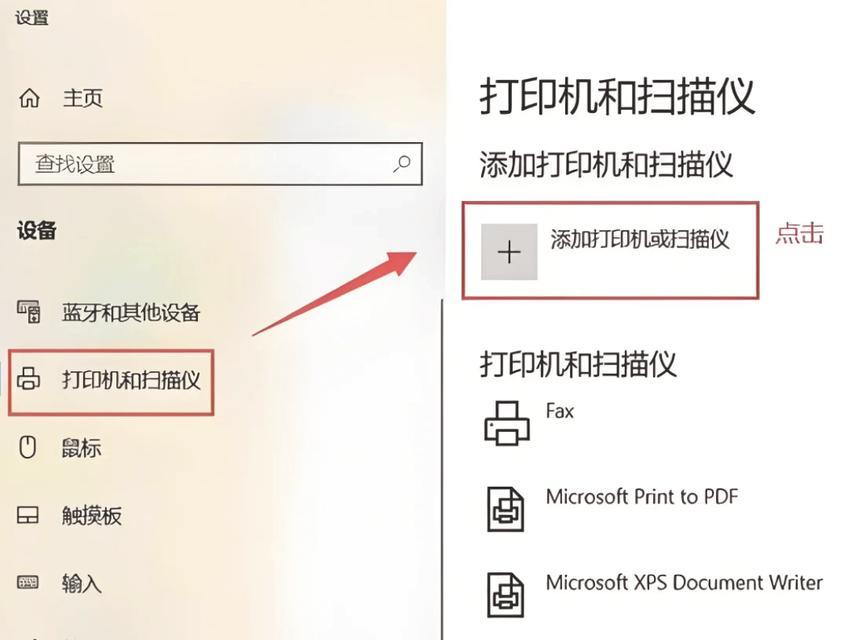This screenshot has height=640, width=851.
Task: Click the keyboard icon beside 输入
Action: pyautogui.click(x=28, y=583)
